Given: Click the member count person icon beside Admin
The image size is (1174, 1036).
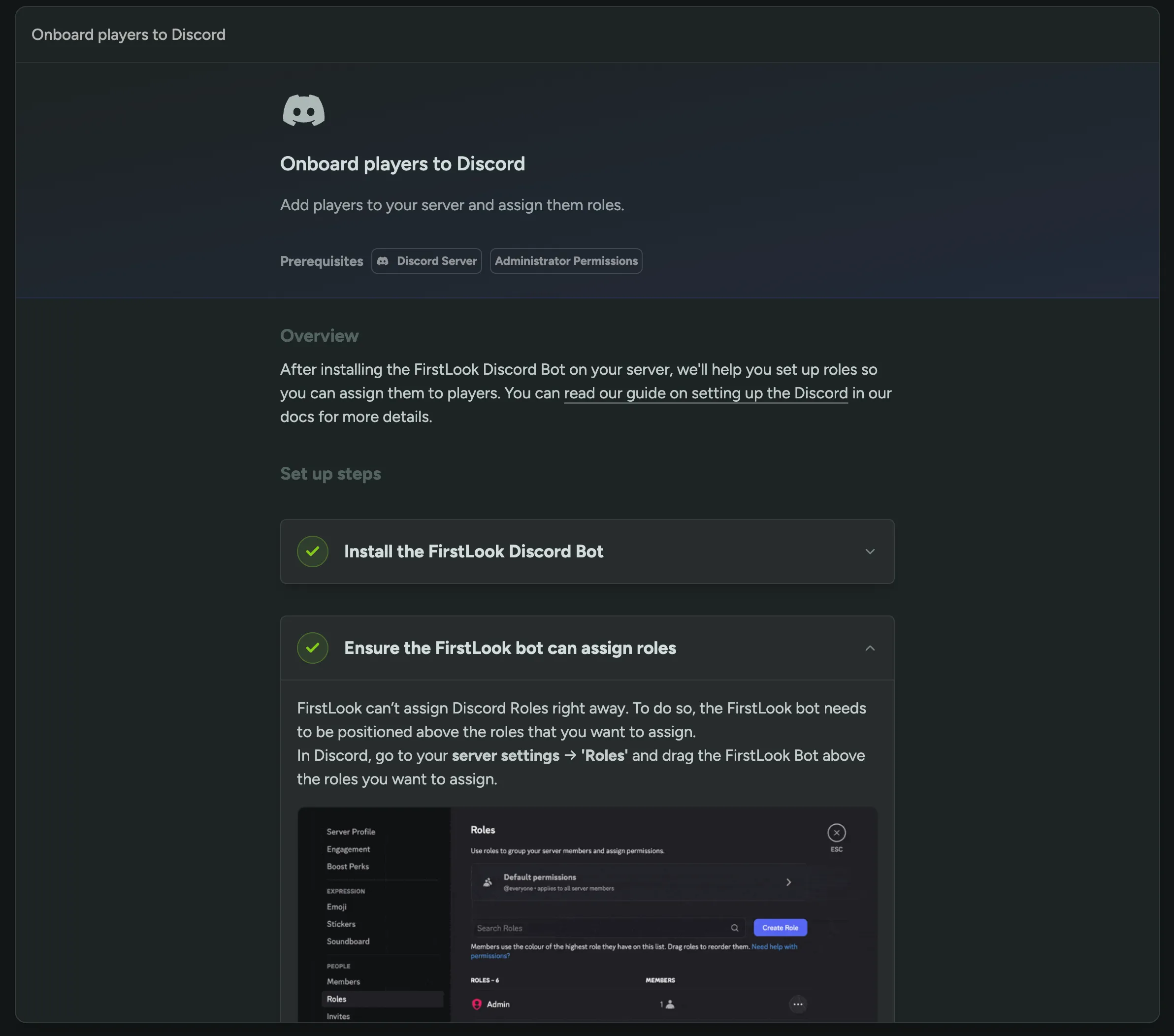Looking at the screenshot, I should [x=670, y=1004].
